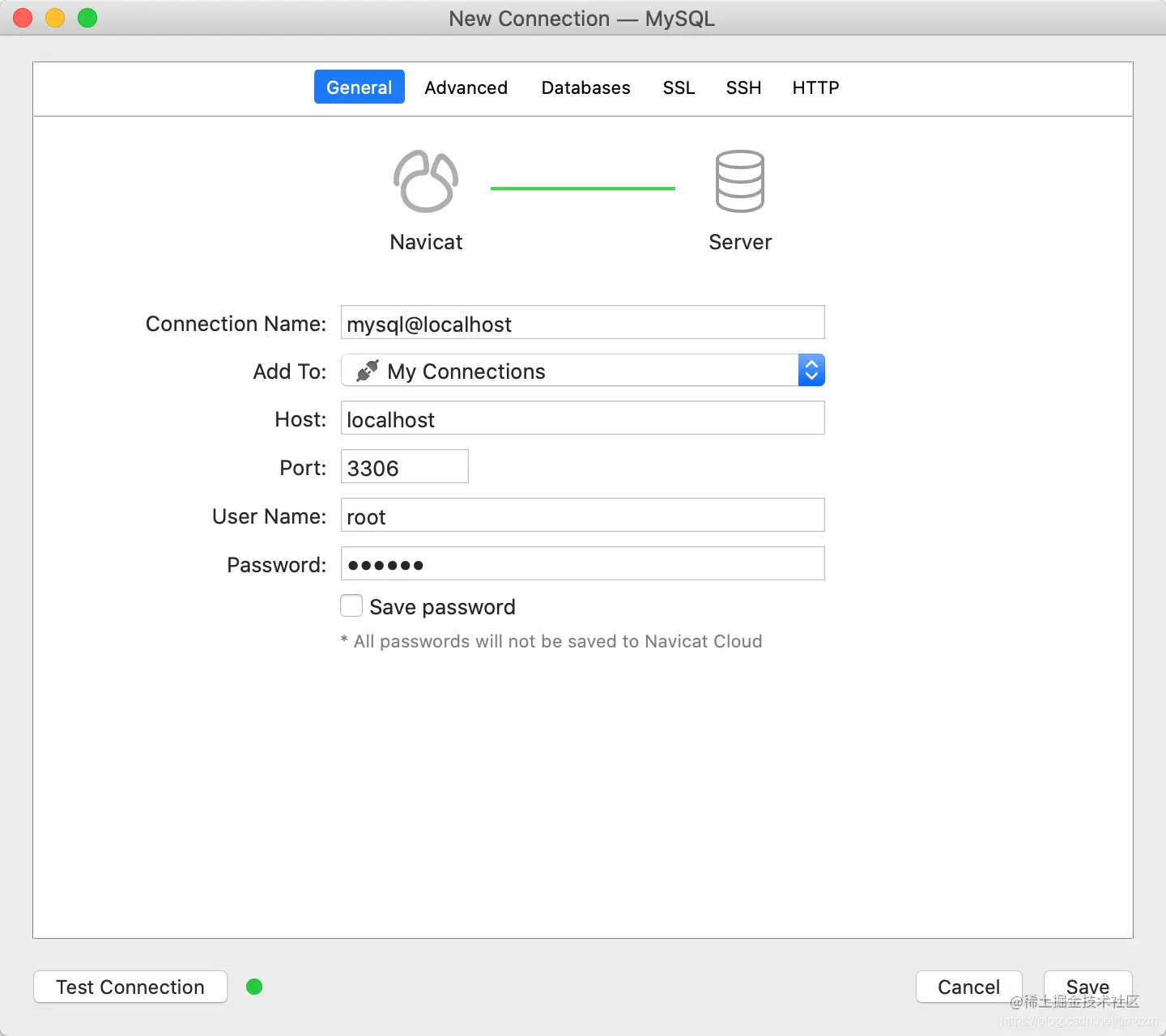
Task: Click the Navicat logo icon
Action: [x=426, y=181]
